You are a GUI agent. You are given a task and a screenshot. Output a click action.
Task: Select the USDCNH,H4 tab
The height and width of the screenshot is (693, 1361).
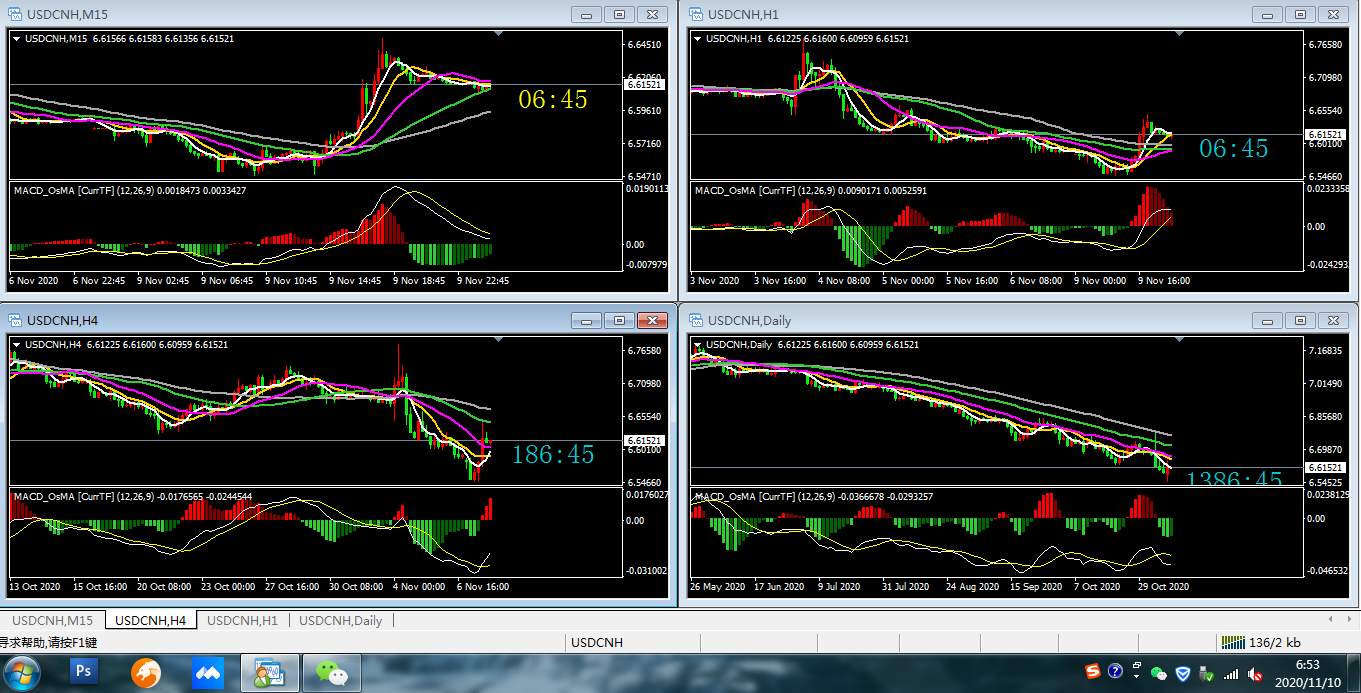151,620
